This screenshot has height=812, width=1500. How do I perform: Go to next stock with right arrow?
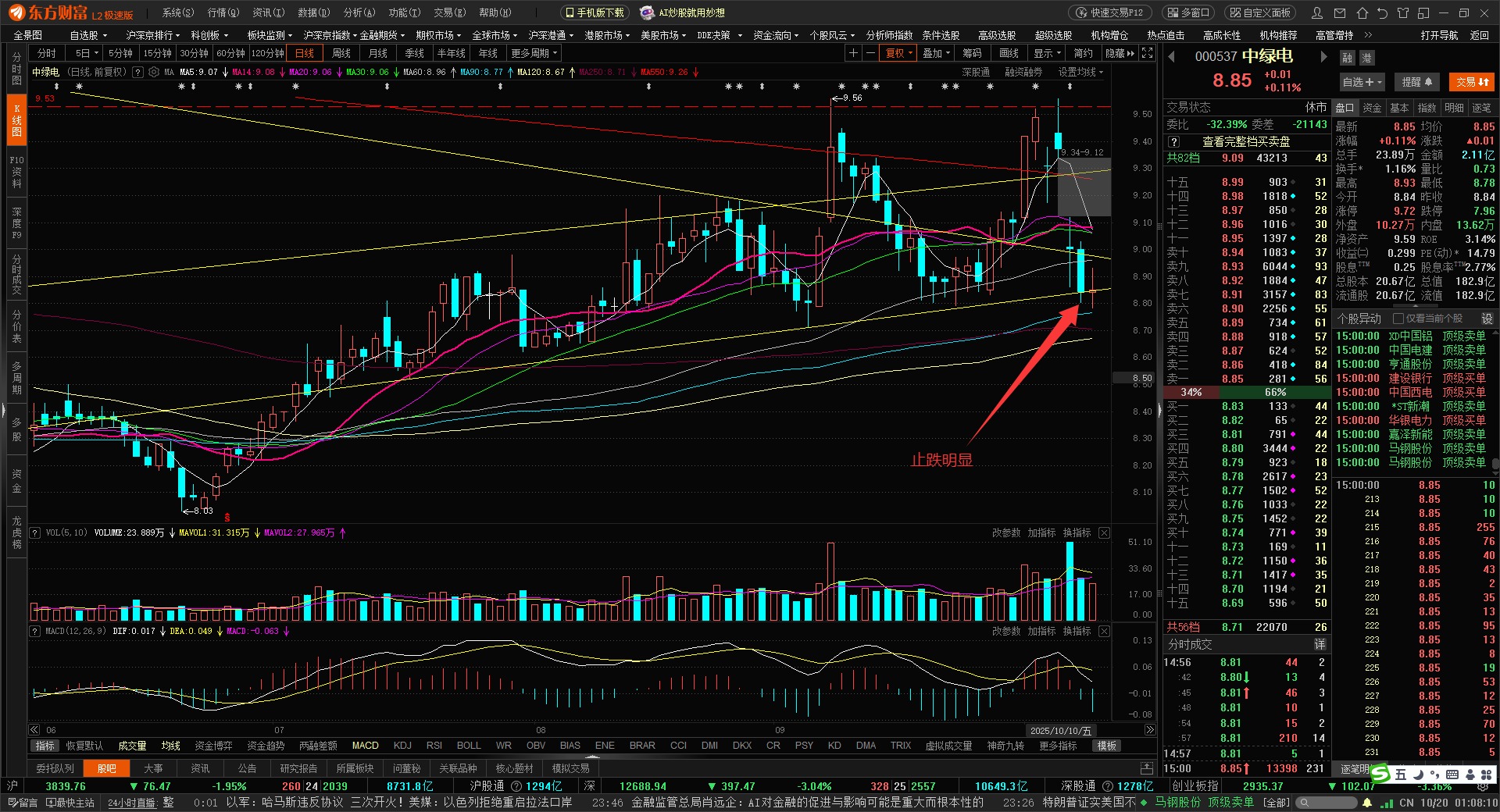[1323, 56]
